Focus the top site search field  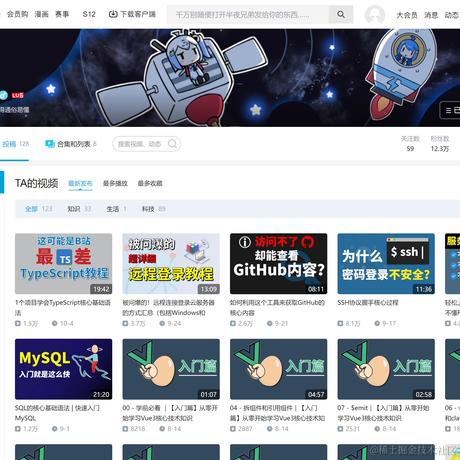point(248,14)
